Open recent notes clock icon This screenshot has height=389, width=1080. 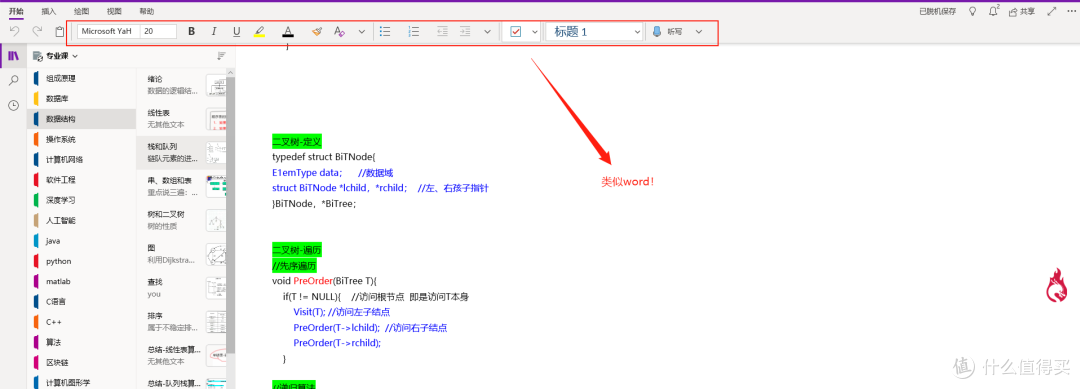[13, 105]
